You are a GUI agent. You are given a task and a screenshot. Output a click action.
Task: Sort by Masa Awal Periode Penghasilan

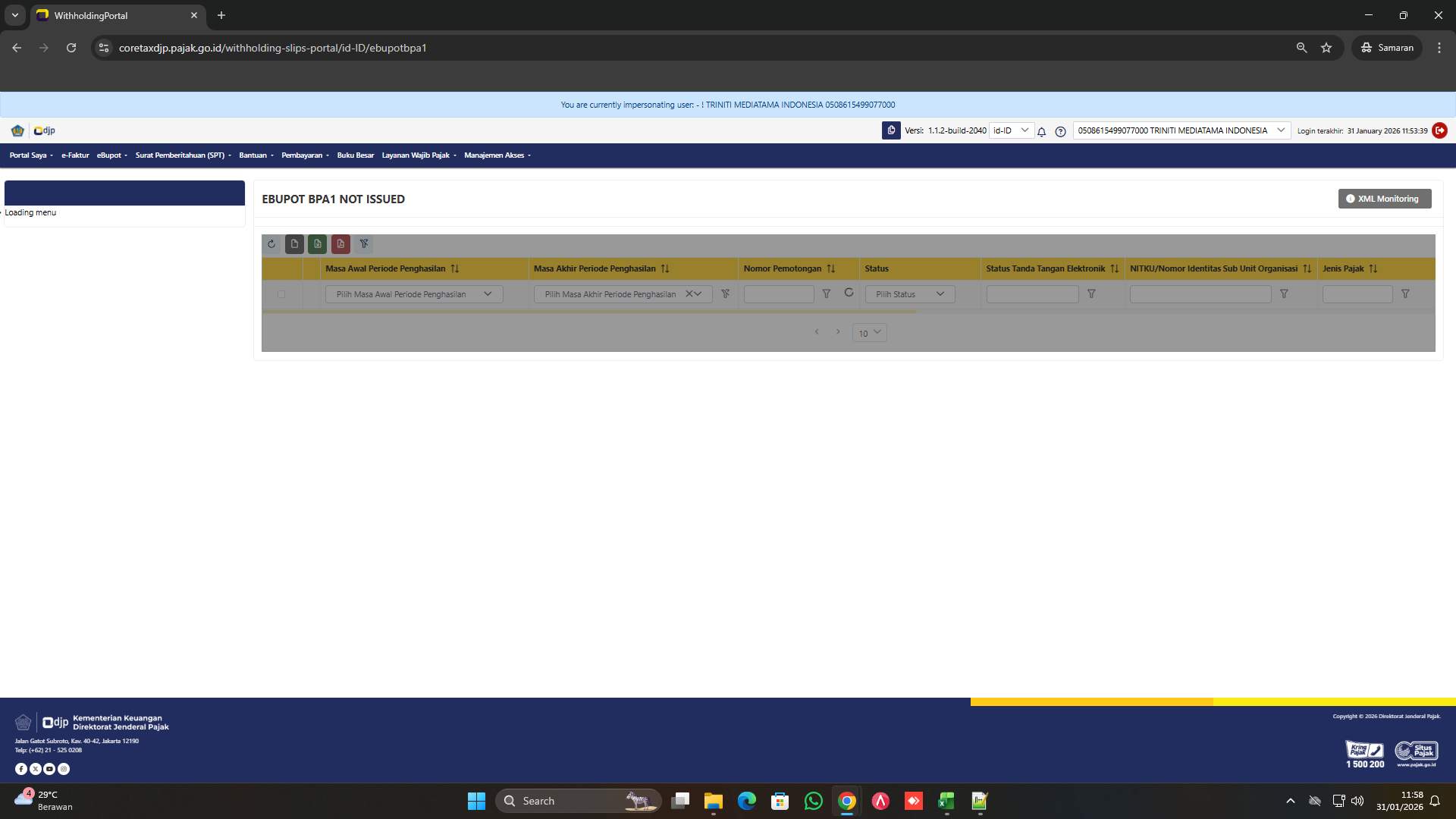[x=454, y=268]
